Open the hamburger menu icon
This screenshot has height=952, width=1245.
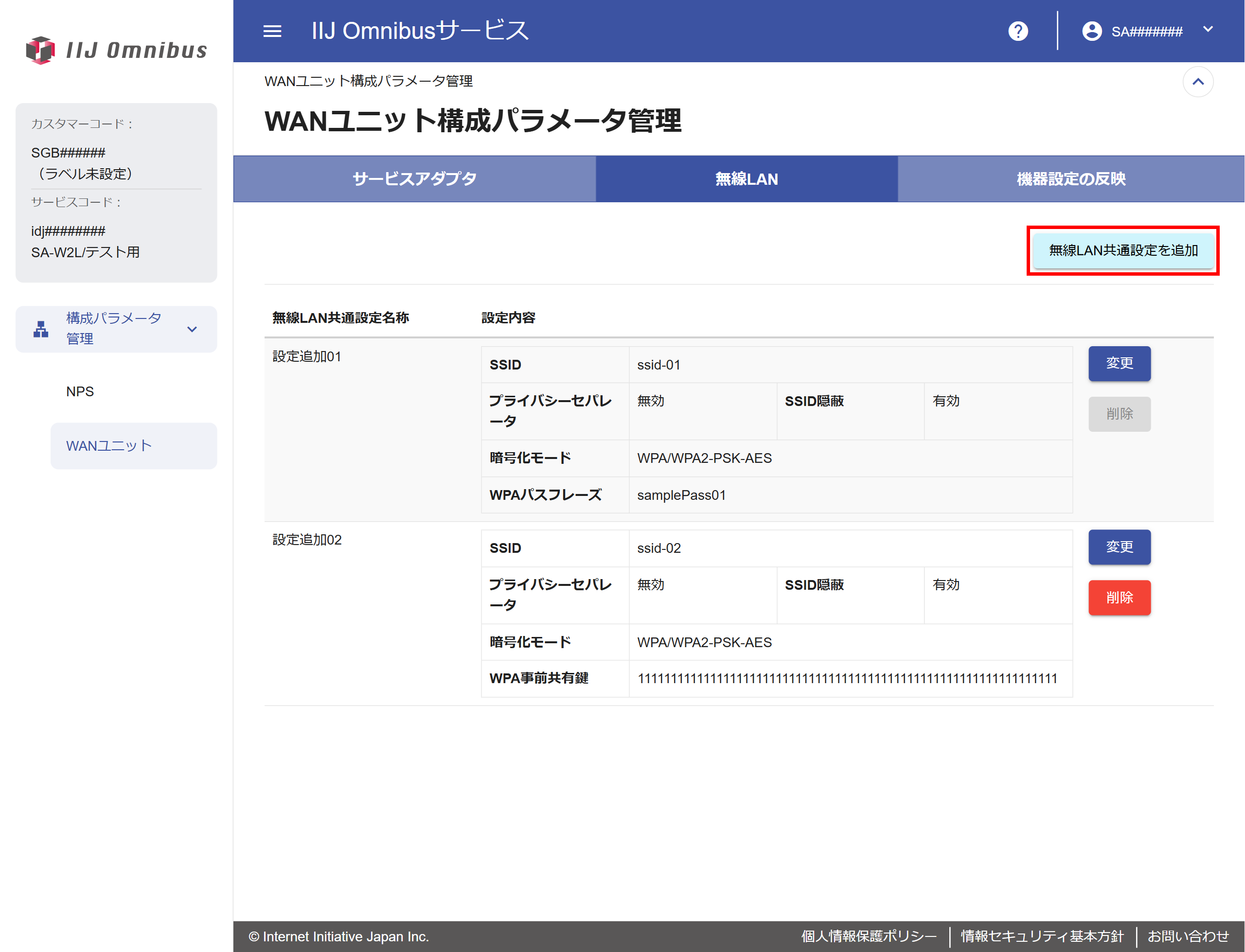(x=272, y=31)
